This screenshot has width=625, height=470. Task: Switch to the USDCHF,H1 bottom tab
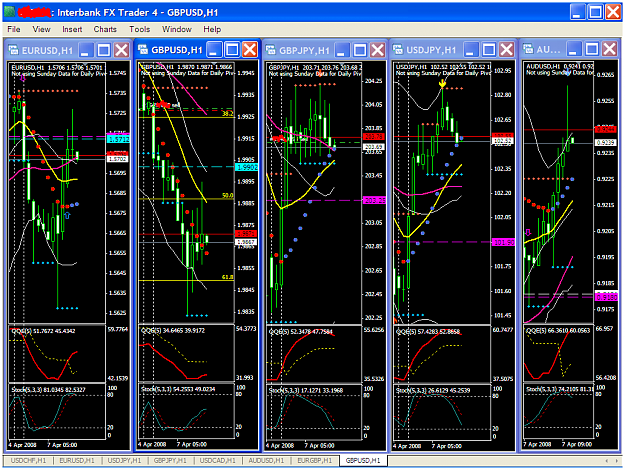tap(28, 460)
